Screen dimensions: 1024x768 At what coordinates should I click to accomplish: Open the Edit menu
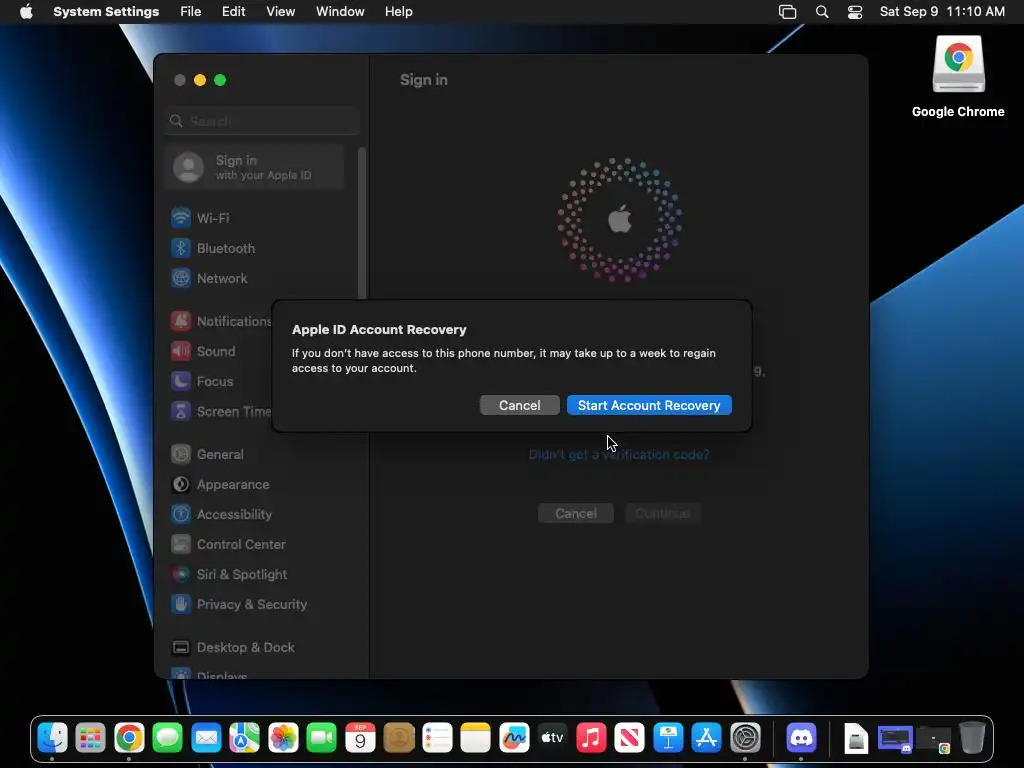pyautogui.click(x=233, y=11)
